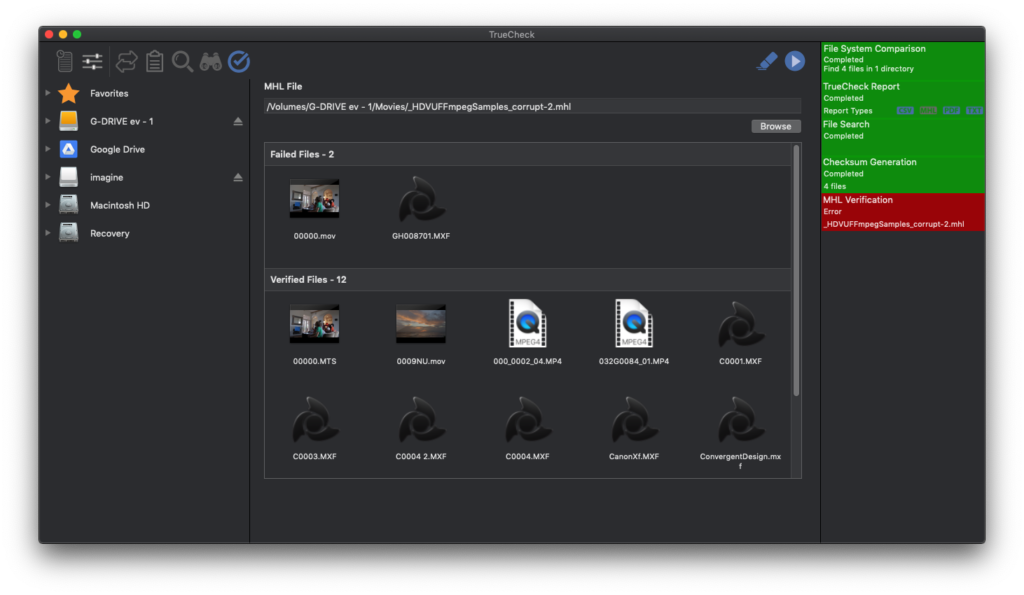Viewport: 1024px width, 595px height.
Task: Expand the Google Drive tree item
Action: (x=48, y=149)
